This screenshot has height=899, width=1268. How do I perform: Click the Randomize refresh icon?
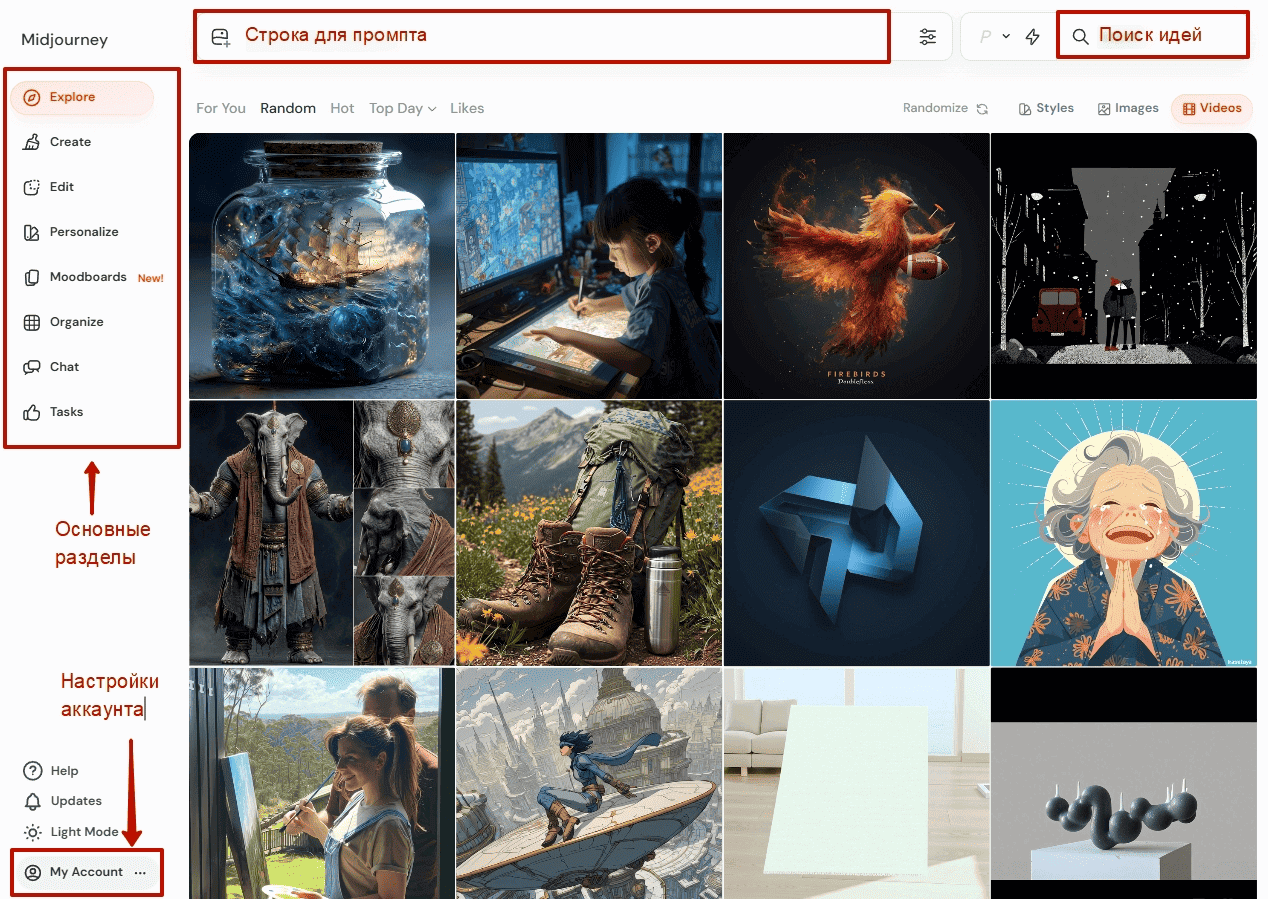pos(982,109)
